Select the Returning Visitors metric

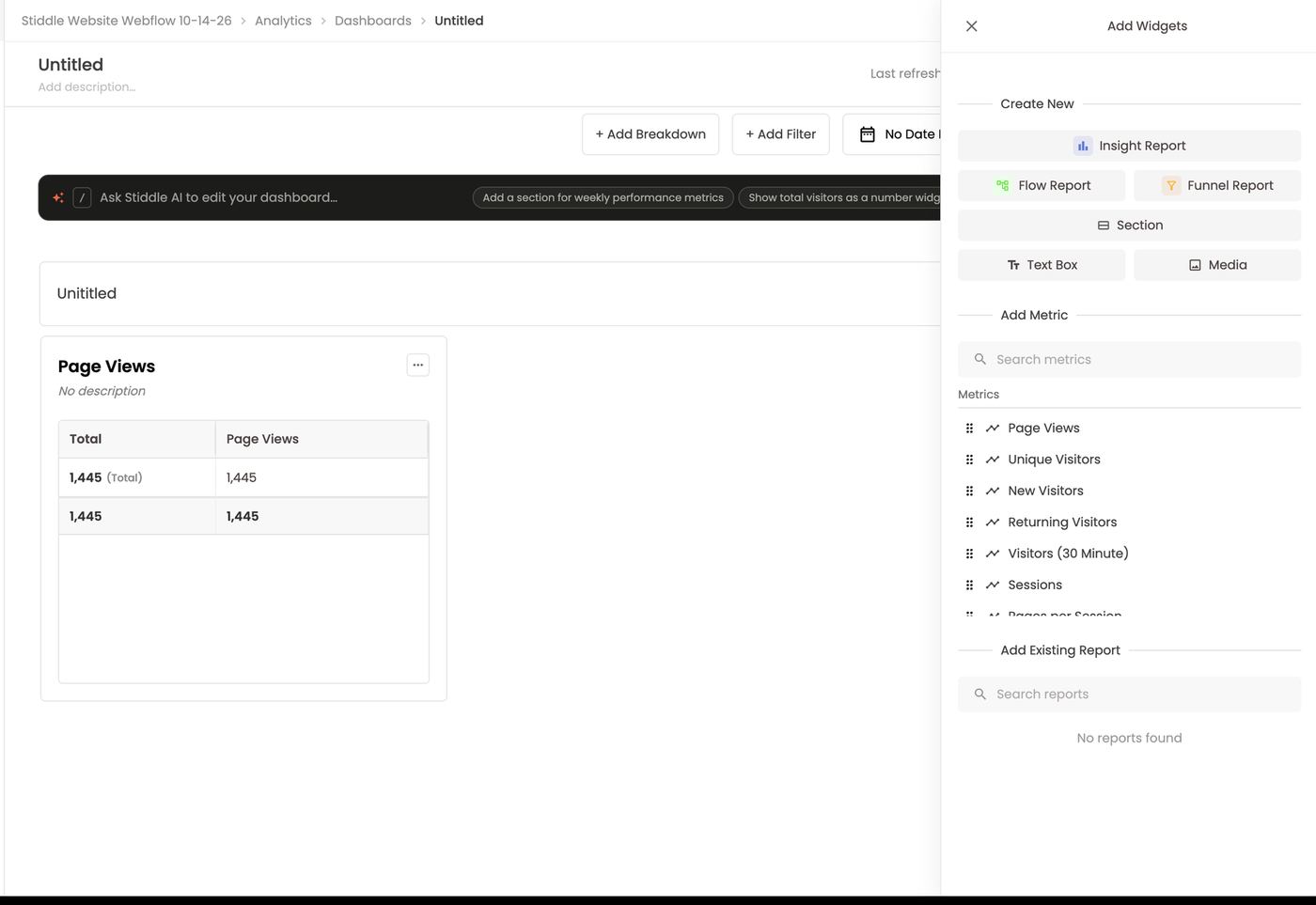point(1062,522)
